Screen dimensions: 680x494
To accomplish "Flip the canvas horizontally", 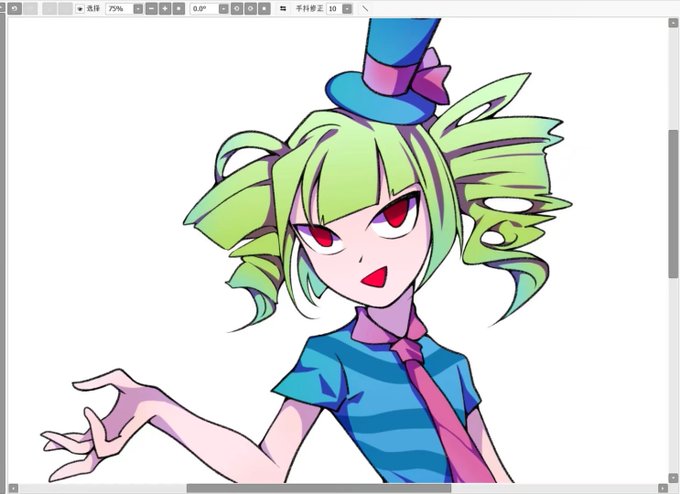I will click(283, 9).
